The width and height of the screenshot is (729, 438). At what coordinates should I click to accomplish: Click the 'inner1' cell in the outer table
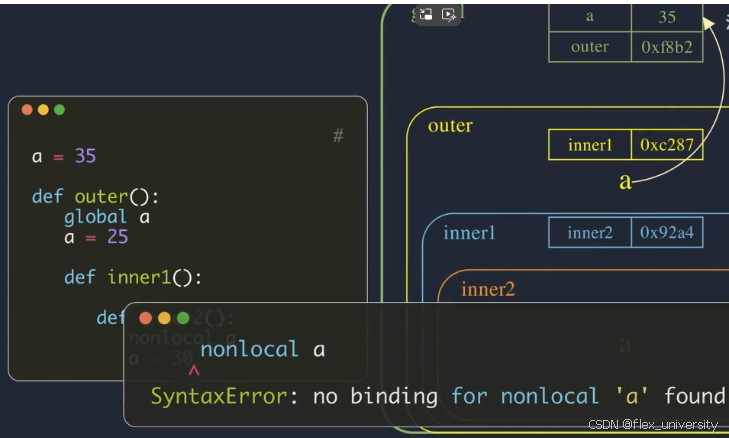coord(590,145)
